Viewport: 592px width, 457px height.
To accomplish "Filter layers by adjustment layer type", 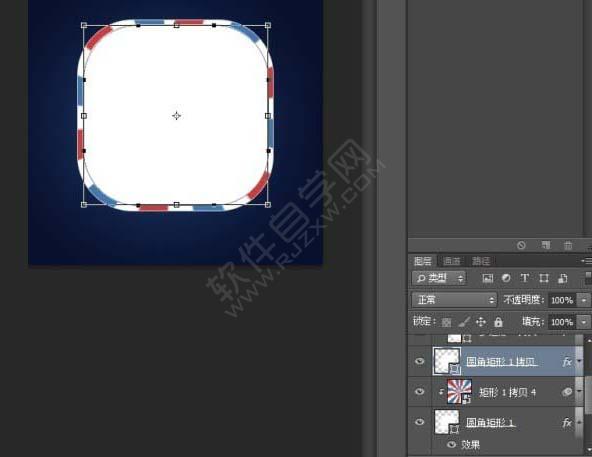I will tap(506, 278).
